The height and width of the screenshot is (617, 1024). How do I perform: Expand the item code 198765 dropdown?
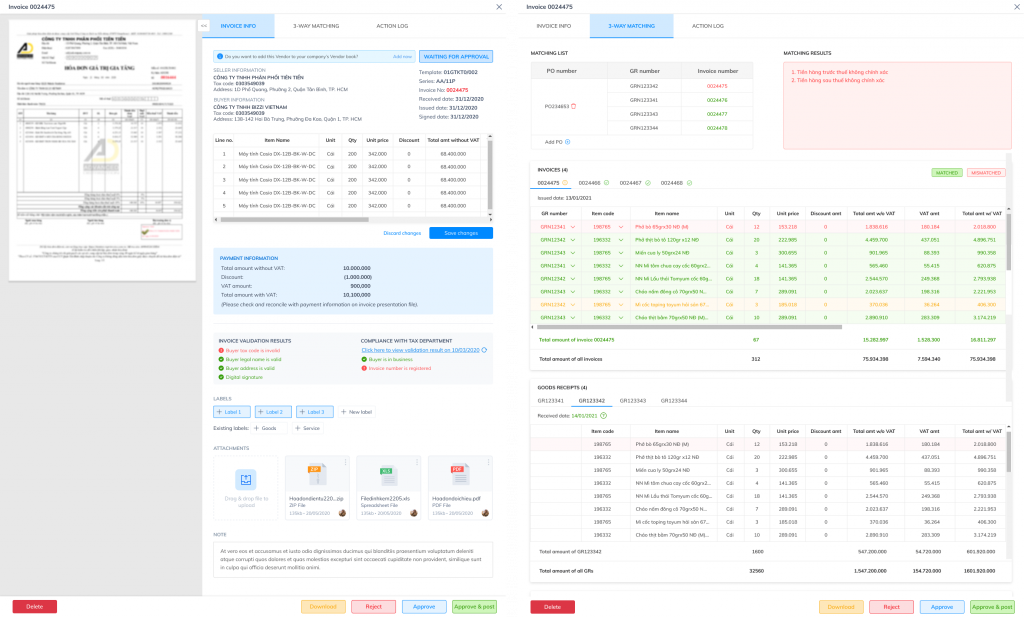coord(621,227)
